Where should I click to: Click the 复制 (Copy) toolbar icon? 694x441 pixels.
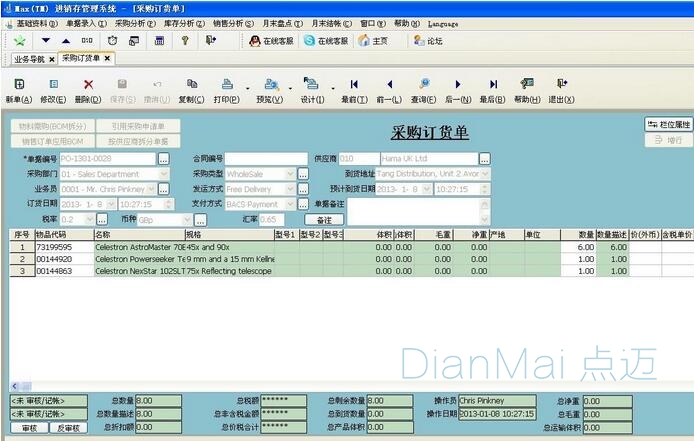[x=190, y=85]
